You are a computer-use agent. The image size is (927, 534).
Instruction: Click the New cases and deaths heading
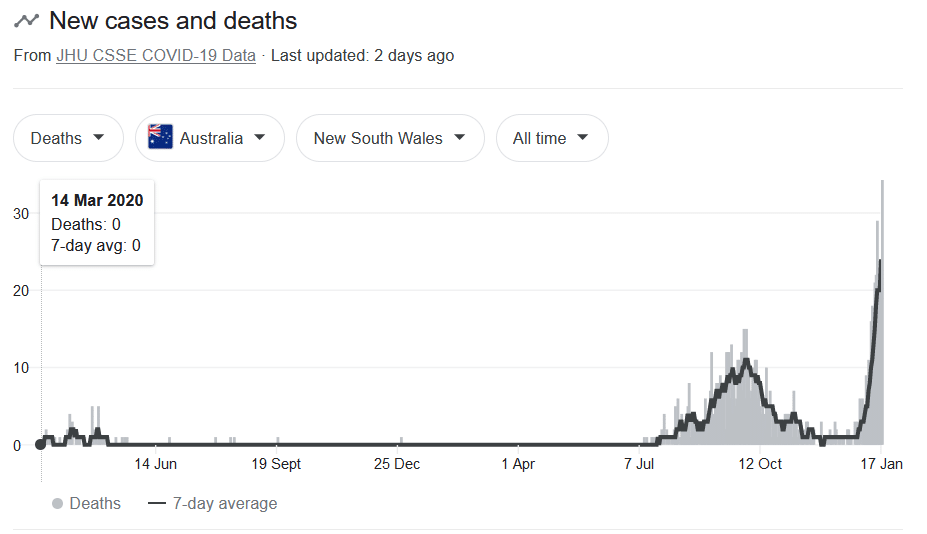tap(173, 21)
